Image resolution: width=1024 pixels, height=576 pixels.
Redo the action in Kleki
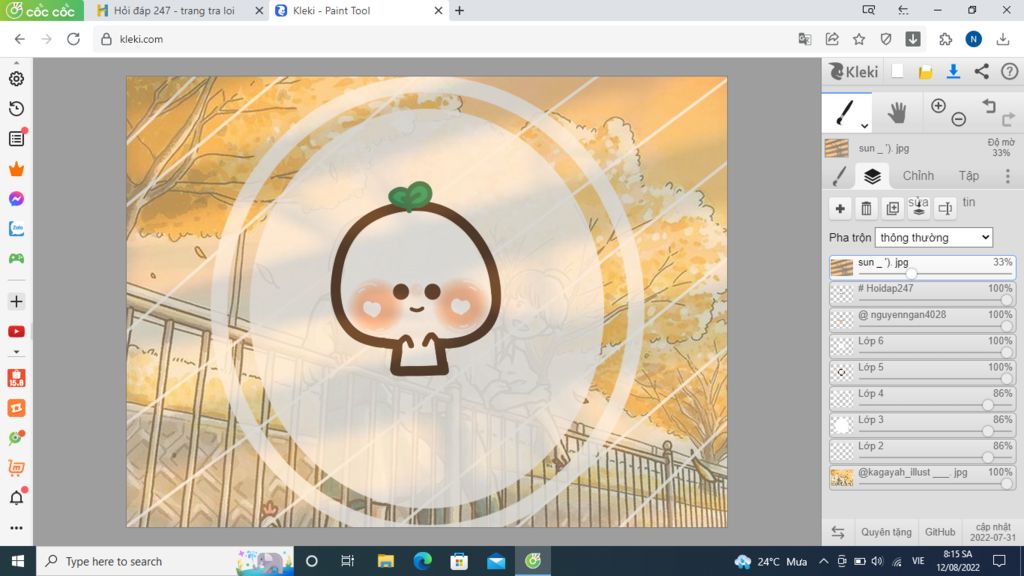[x=1008, y=119]
